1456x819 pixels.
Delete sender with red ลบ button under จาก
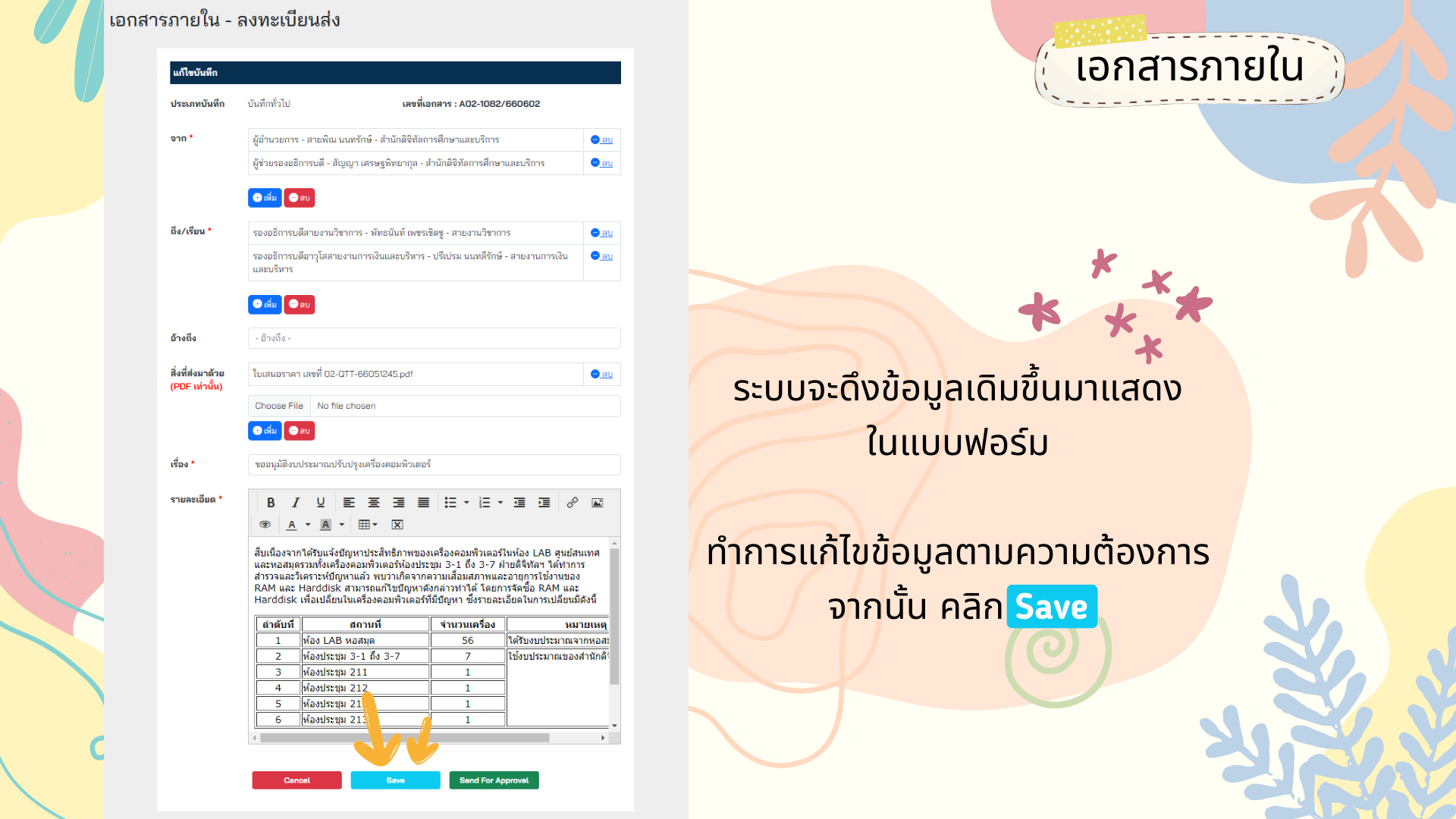(300, 198)
